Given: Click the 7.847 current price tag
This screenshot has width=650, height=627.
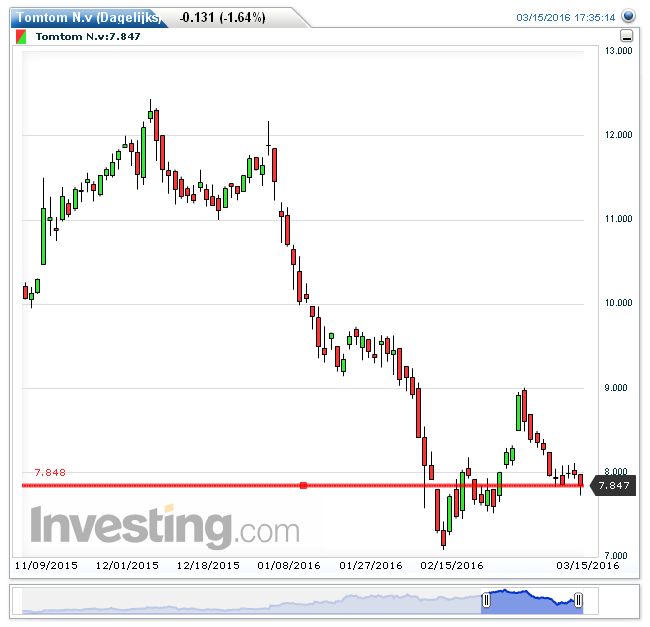Looking at the screenshot, I should click(x=613, y=485).
